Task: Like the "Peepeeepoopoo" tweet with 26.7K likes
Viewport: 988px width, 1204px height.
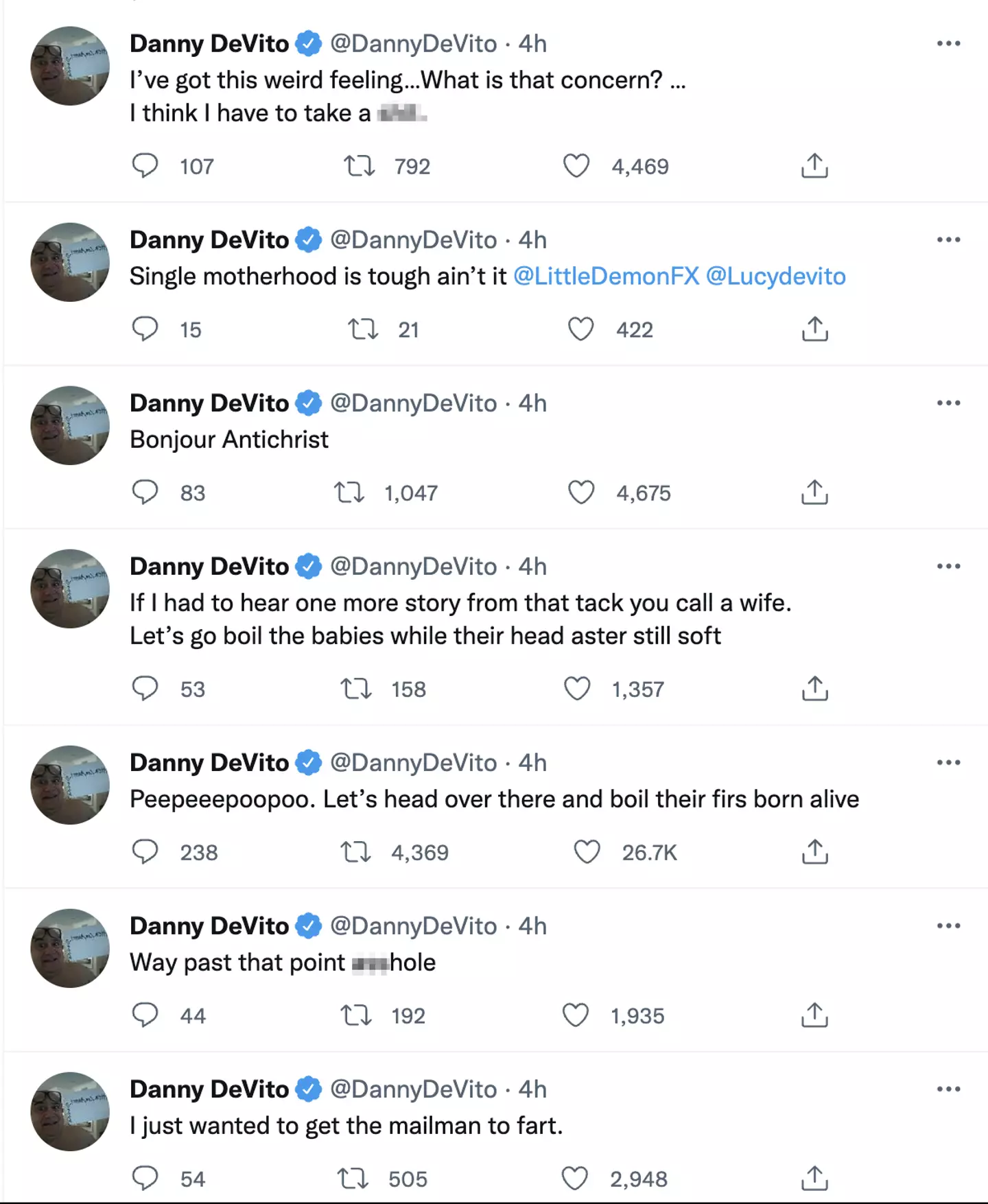Action: pos(587,852)
